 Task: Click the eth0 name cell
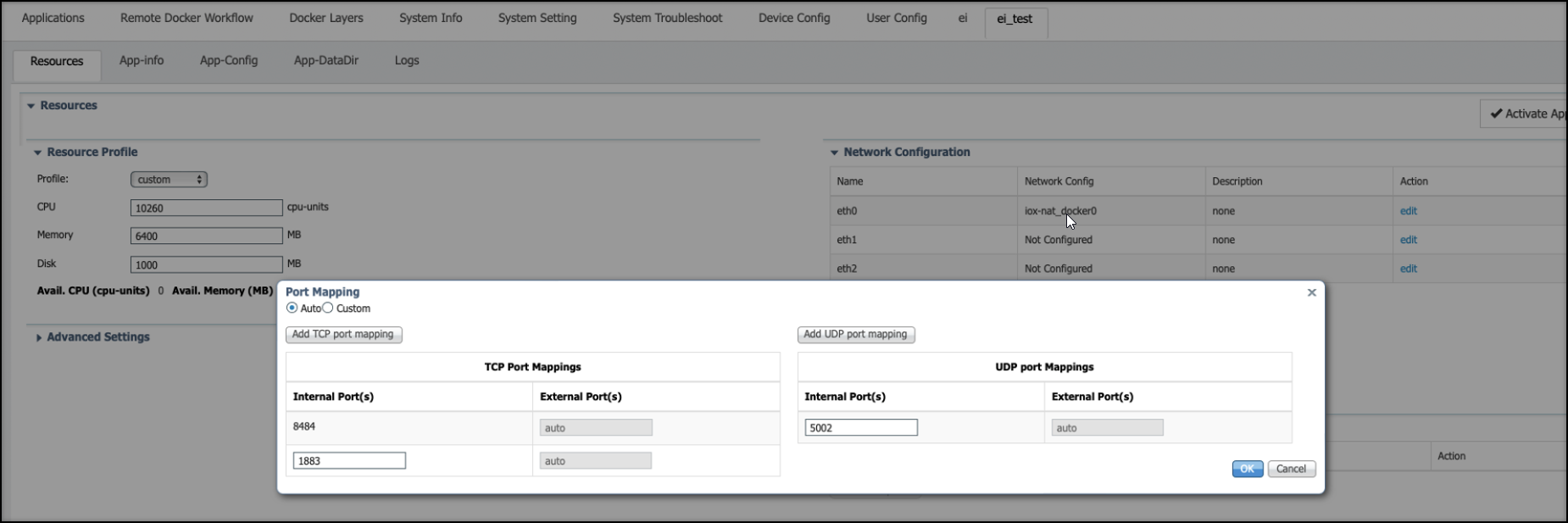tap(923, 211)
